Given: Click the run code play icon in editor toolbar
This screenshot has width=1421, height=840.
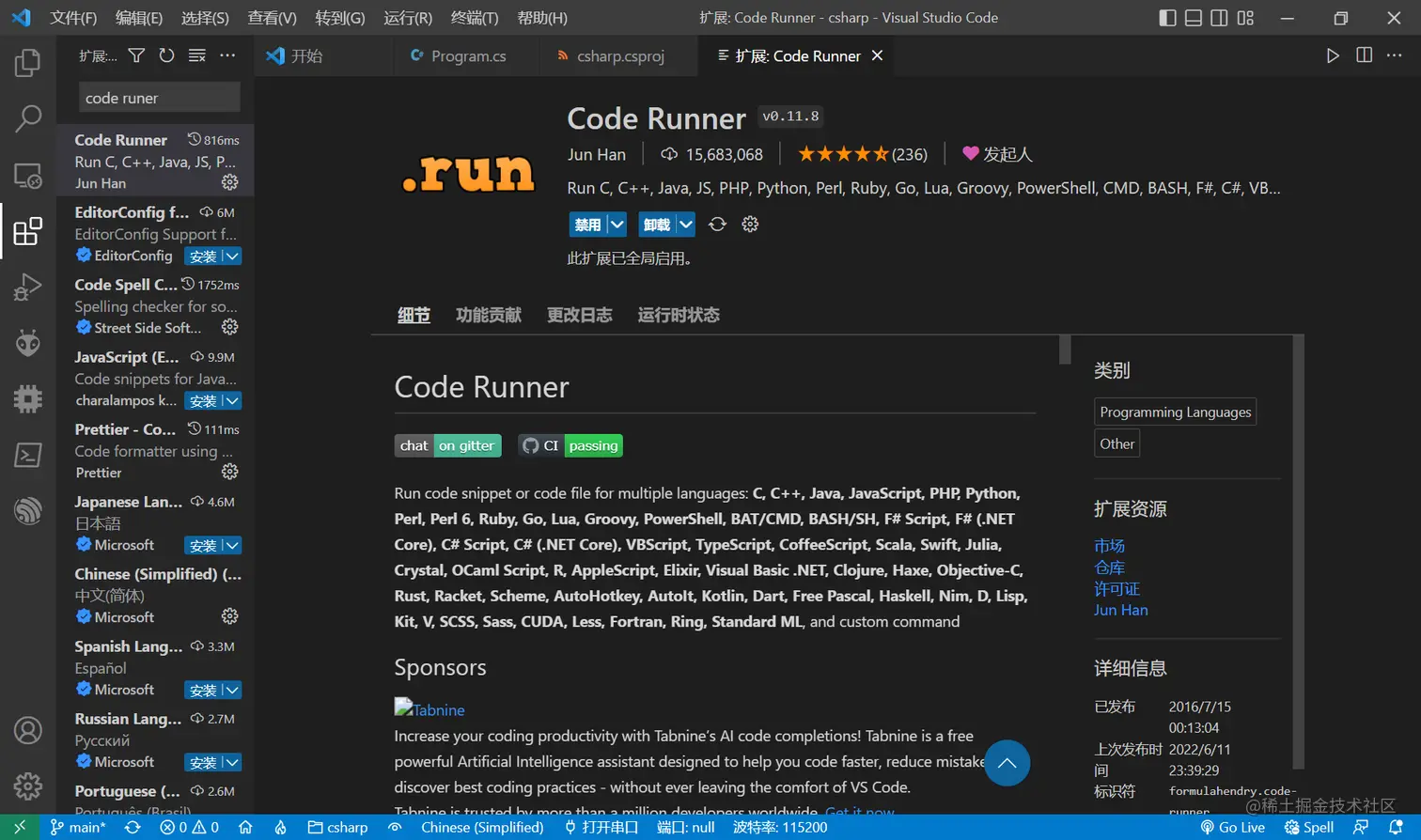Looking at the screenshot, I should click(x=1333, y=55).
